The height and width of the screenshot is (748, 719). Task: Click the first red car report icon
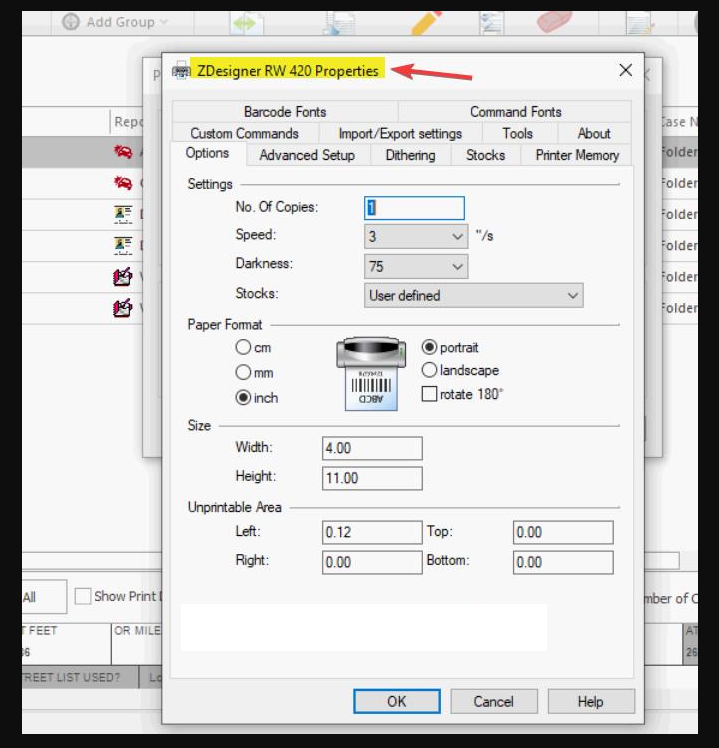click(x=123, y=153)
